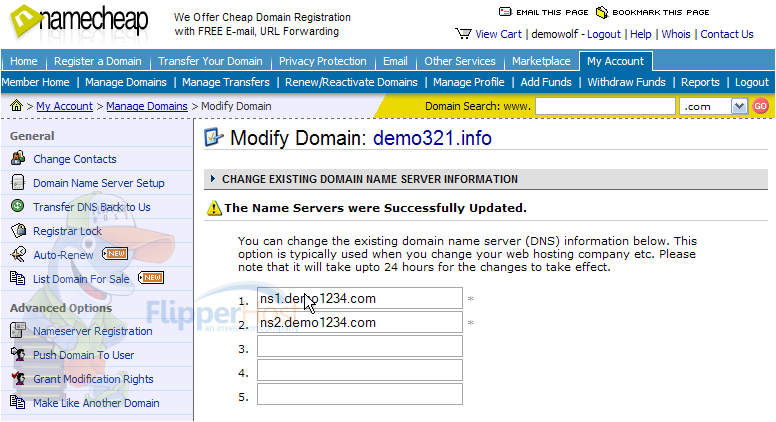This screenshot has height=422, width=776.
Task: Open Withdraw Funds submenu item
Action: (626, 82)
